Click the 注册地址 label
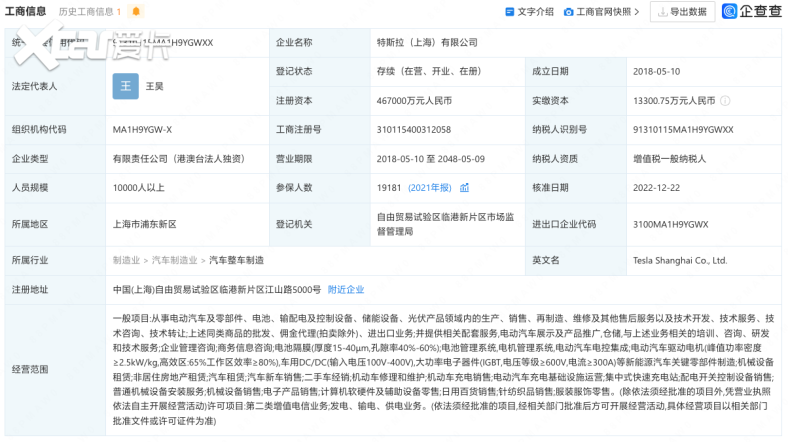Image resolution: width=788 pixels, height=442 pixels. [x=30, y=290]
